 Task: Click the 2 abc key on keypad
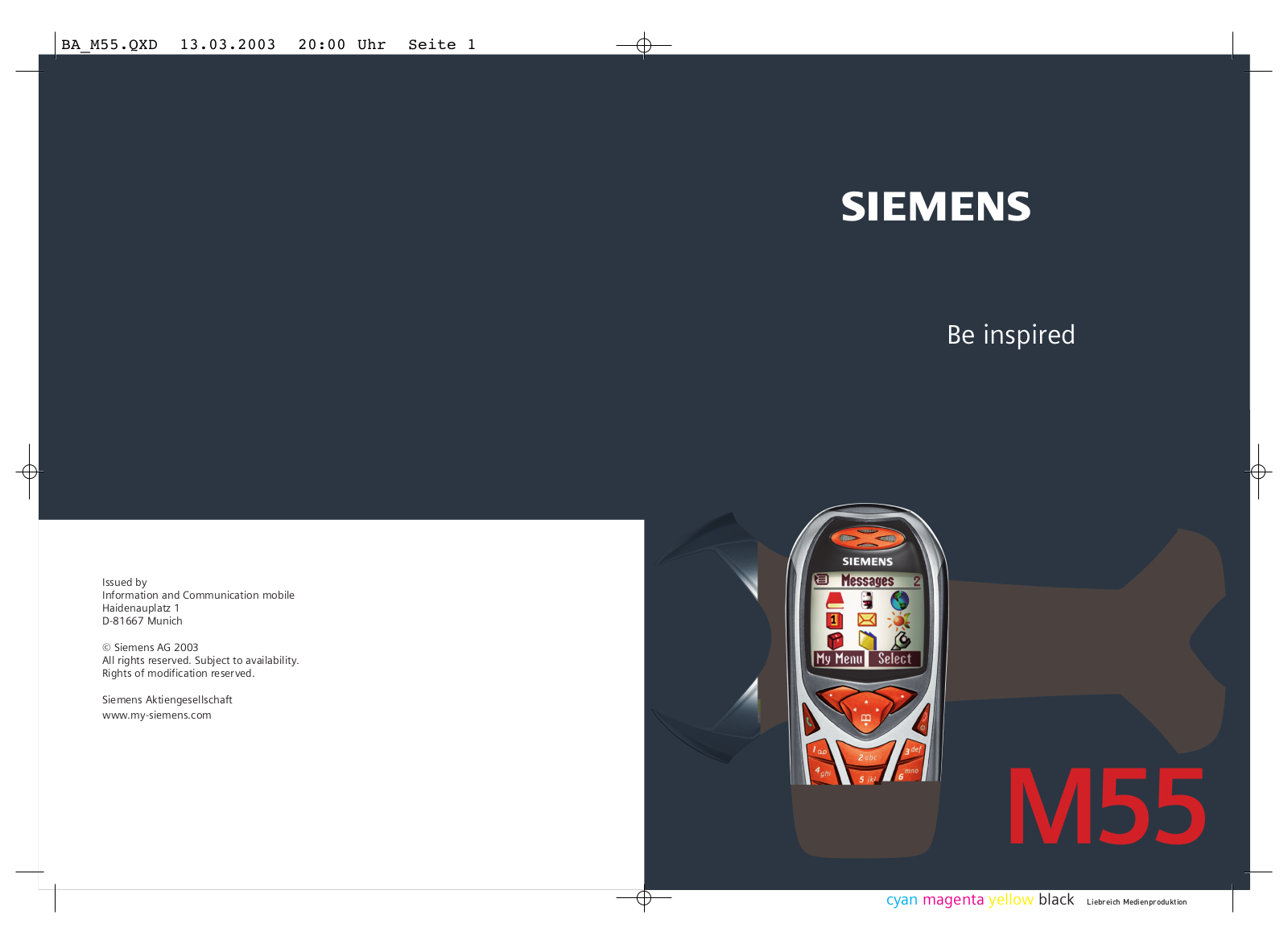pos(867,756)
